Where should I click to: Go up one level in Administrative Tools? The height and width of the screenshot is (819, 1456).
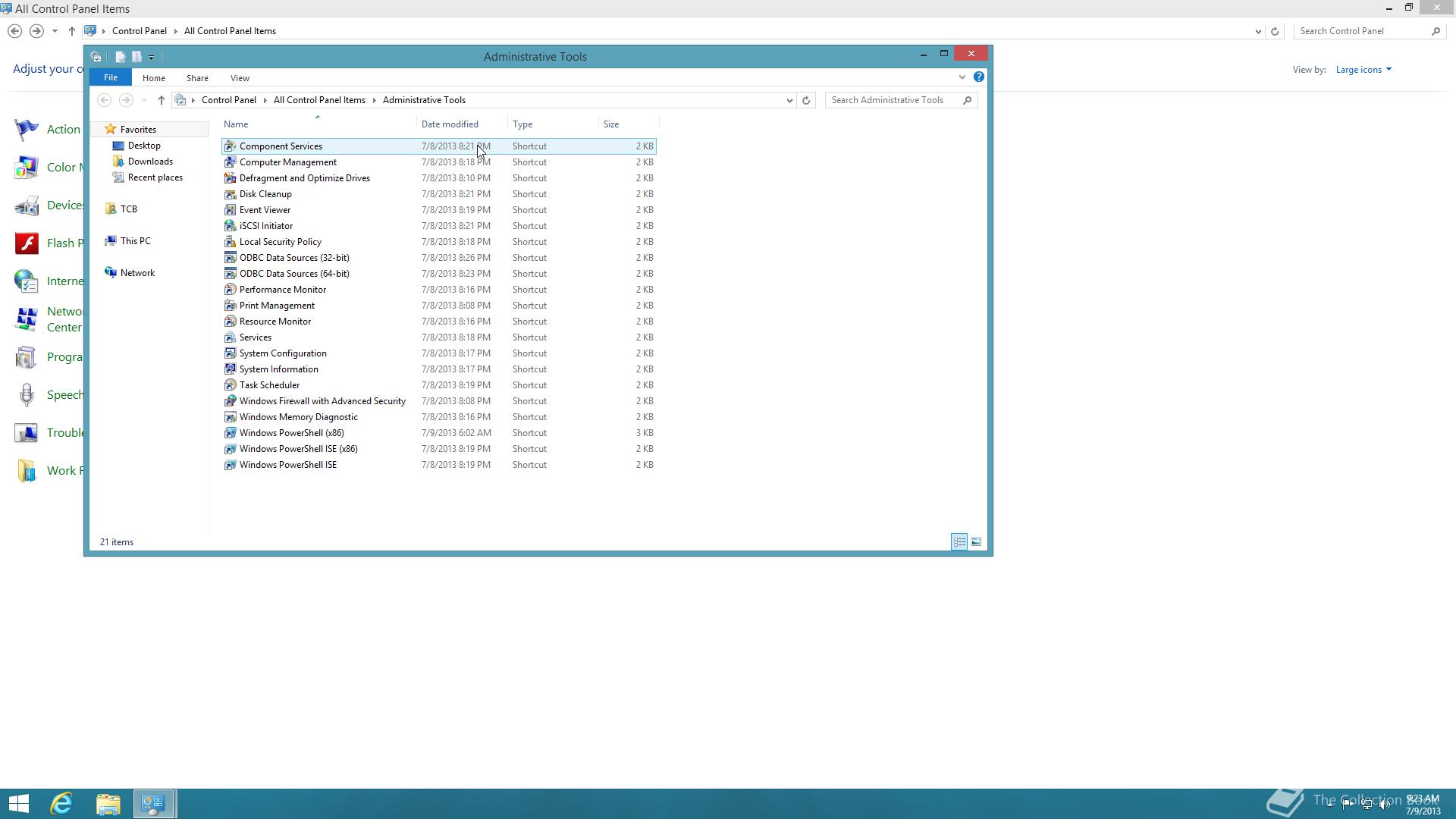point(161,100)
